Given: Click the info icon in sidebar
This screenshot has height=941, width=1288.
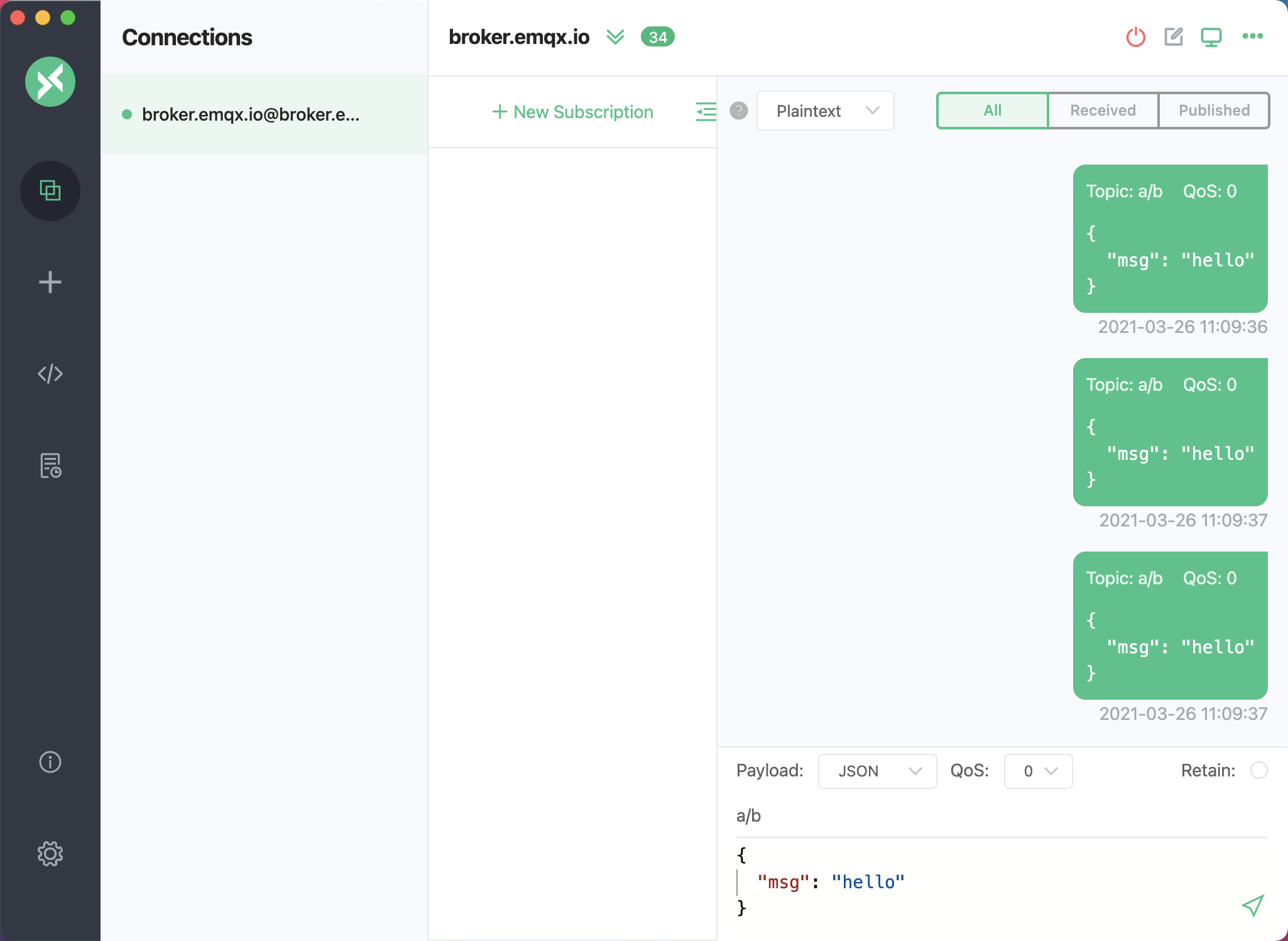Looking at the screenshot, I should [50, 761].
